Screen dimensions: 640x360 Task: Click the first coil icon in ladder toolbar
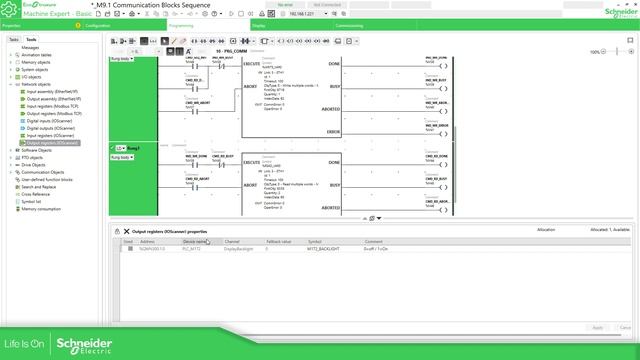(x=281, y=41)
